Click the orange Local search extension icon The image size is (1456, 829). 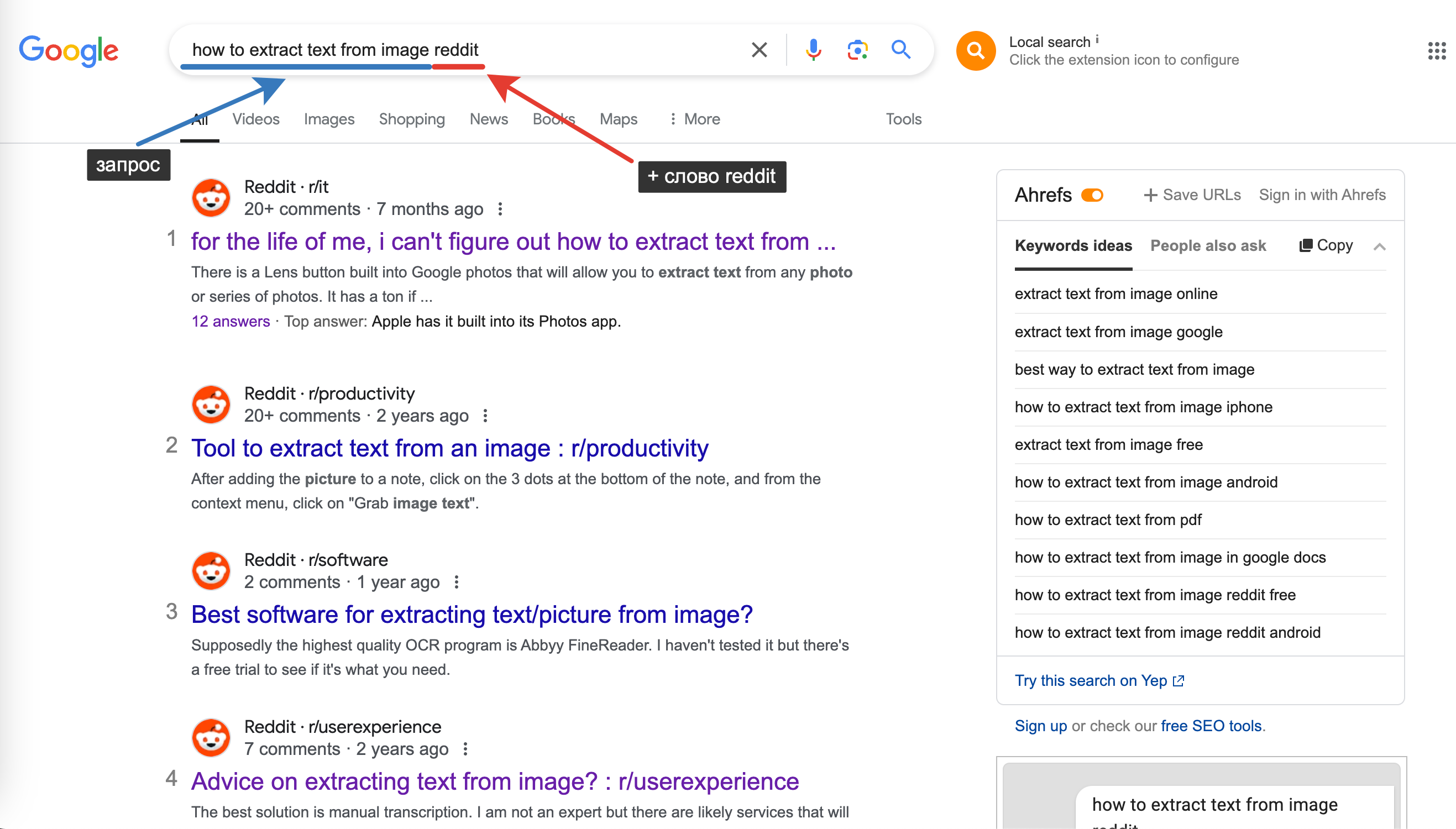pos(976,51)
